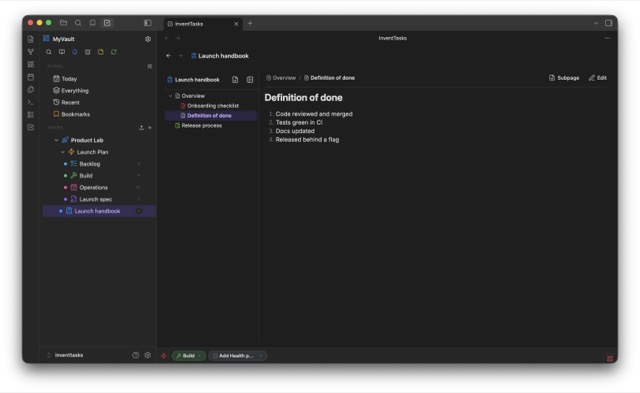
Task: Switch the inventtasks vault selector
Action: pos(65,355)
